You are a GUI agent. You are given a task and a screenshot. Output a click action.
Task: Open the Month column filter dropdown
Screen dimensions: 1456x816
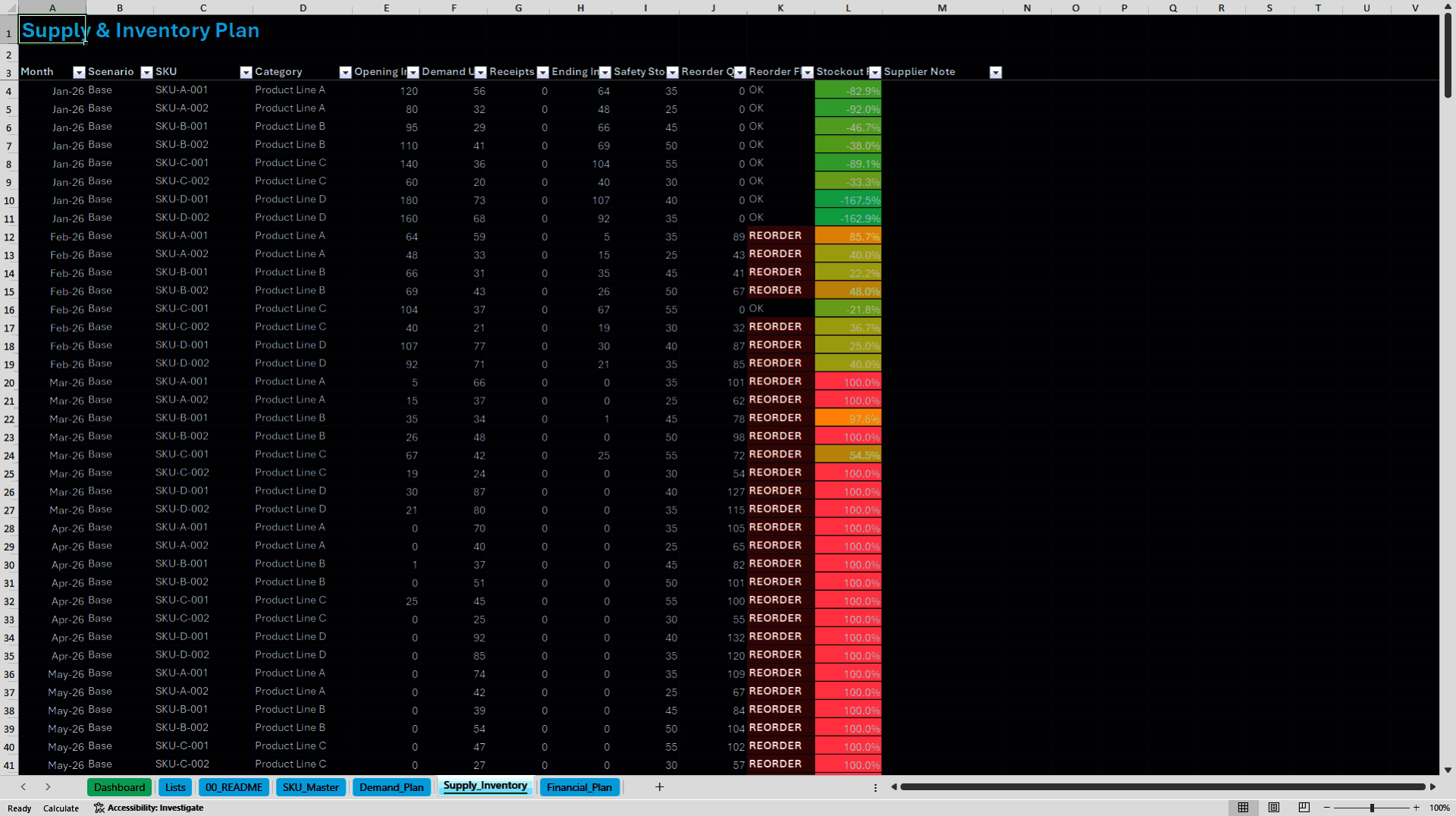click(x=79, y=72)
